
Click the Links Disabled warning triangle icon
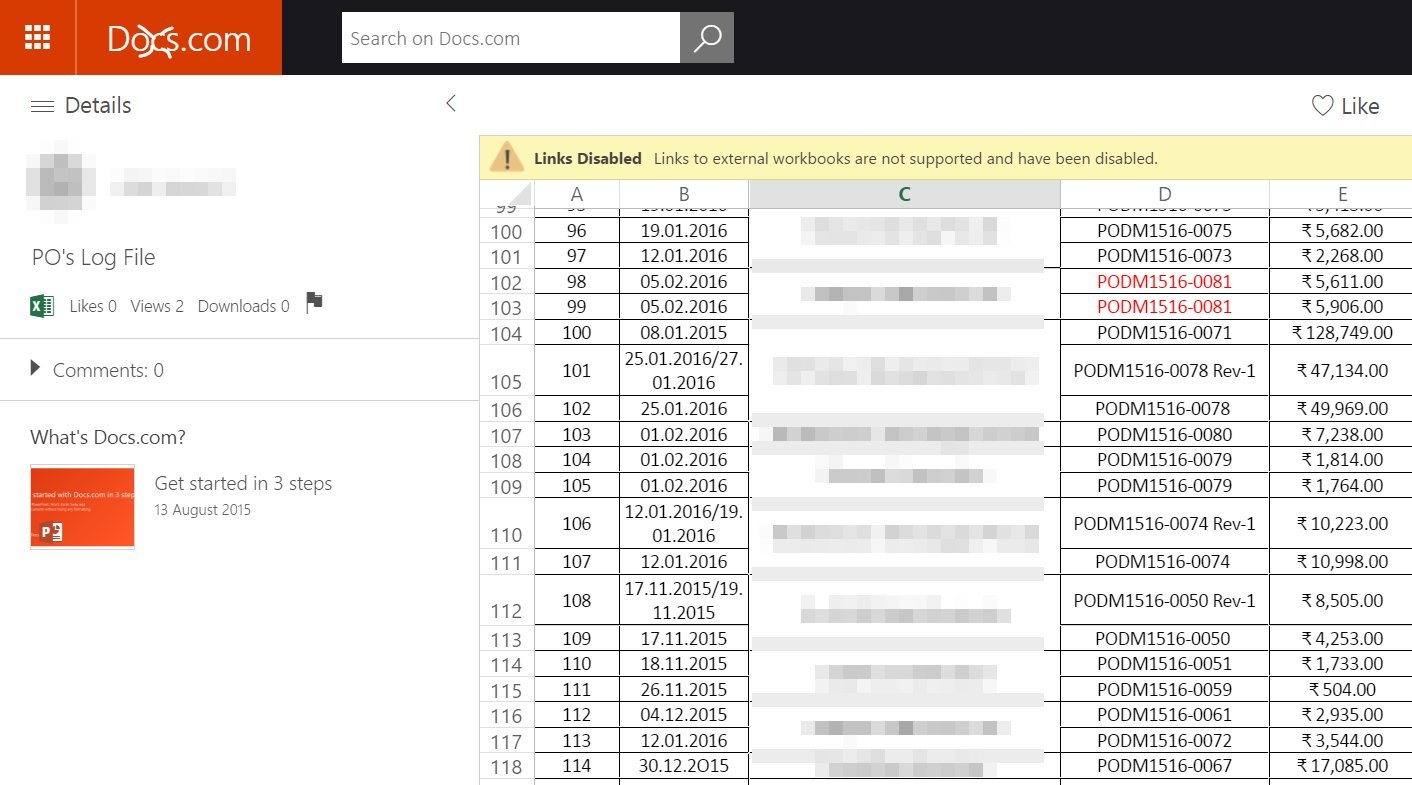(507, 158)
